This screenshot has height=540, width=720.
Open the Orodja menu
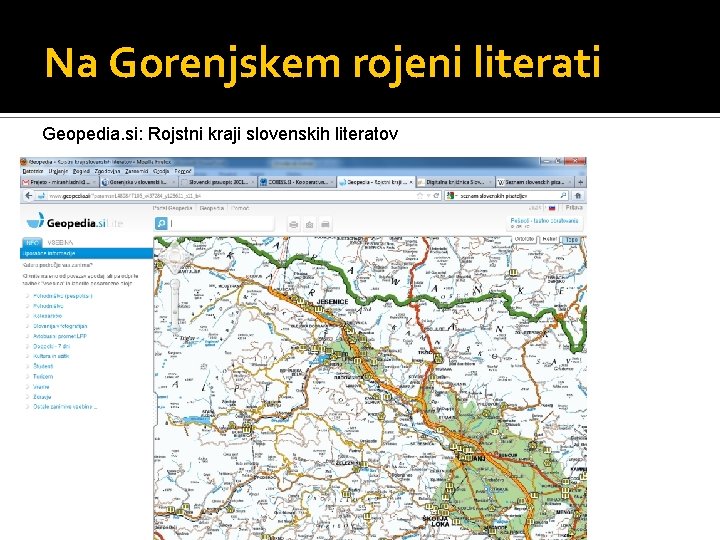pyautogui.click(x=161, y=171)
